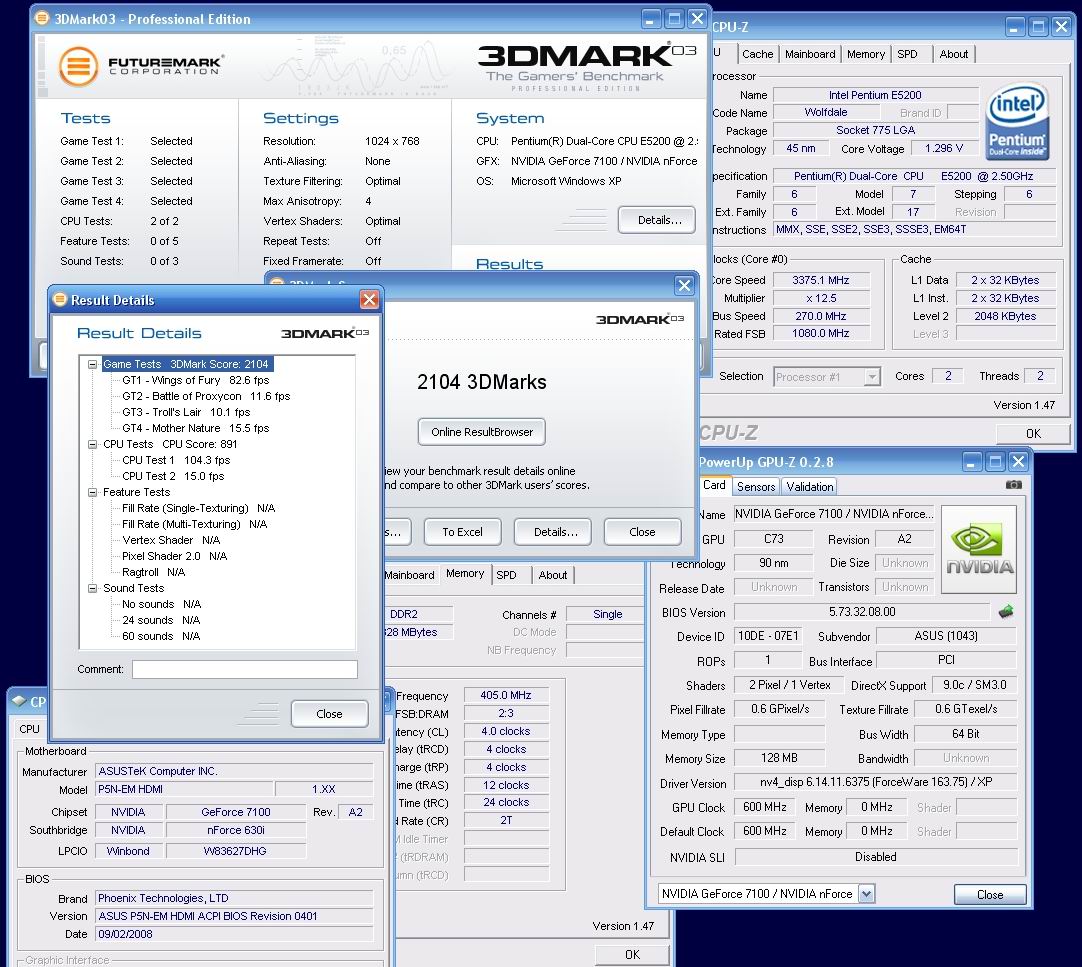Open About tab in middle CPU-Z window
Screen dimensions: 1082x967
pos(553,575)
